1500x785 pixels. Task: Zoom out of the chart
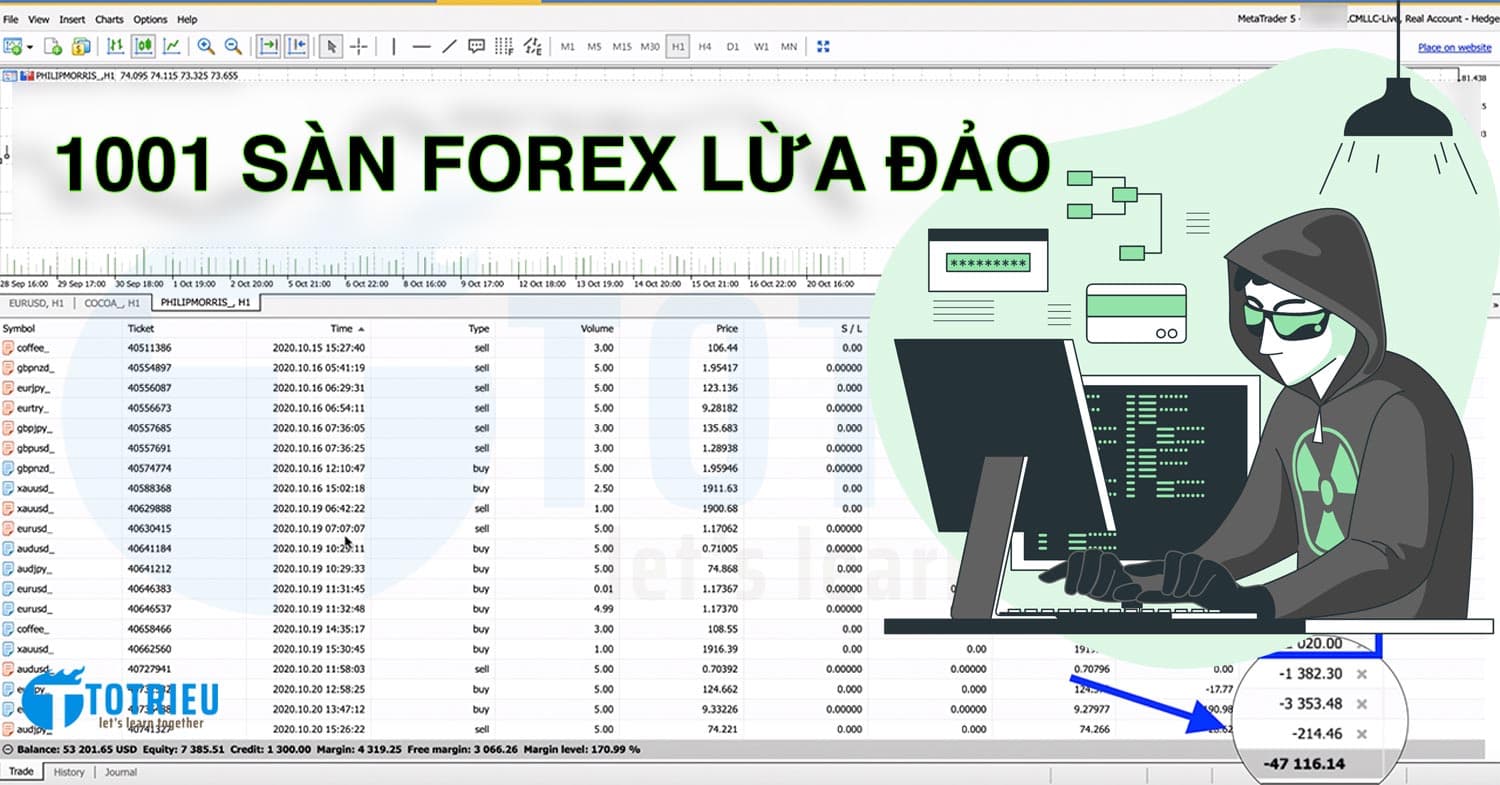tap(233, 46)
